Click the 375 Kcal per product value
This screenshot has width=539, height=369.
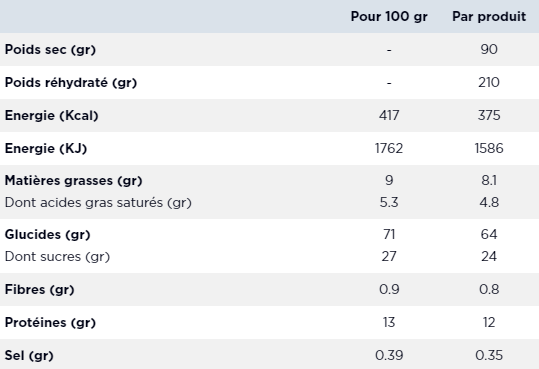489,116
